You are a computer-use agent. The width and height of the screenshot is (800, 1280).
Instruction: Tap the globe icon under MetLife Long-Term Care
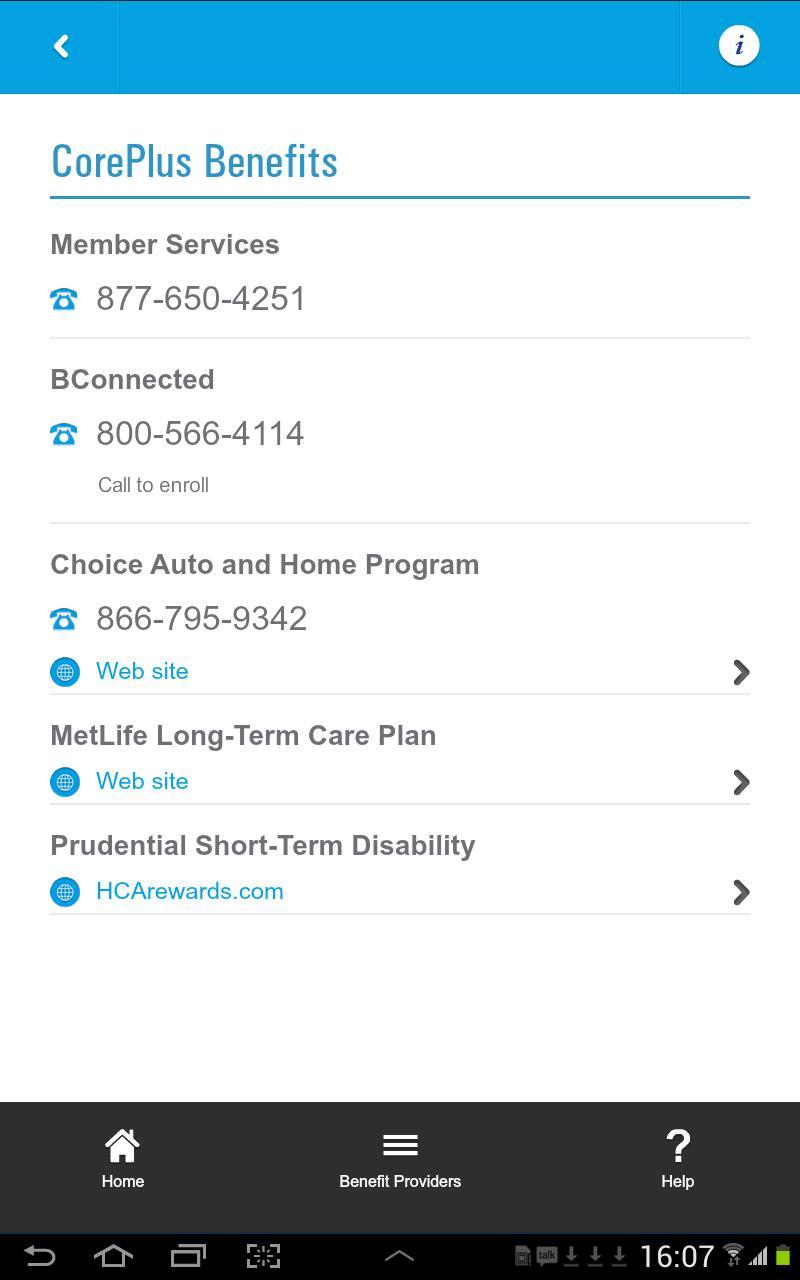(x=65, y=782)
